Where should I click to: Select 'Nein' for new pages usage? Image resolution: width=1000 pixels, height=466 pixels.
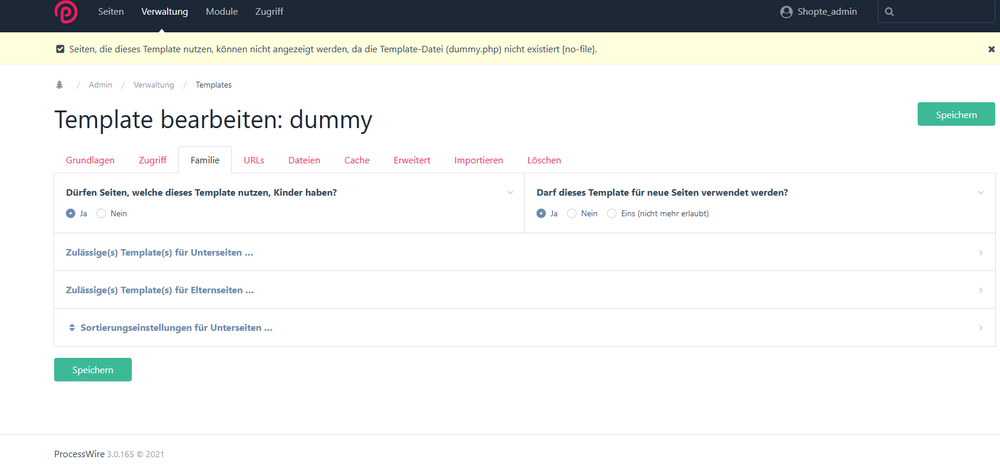coord(572,213)
